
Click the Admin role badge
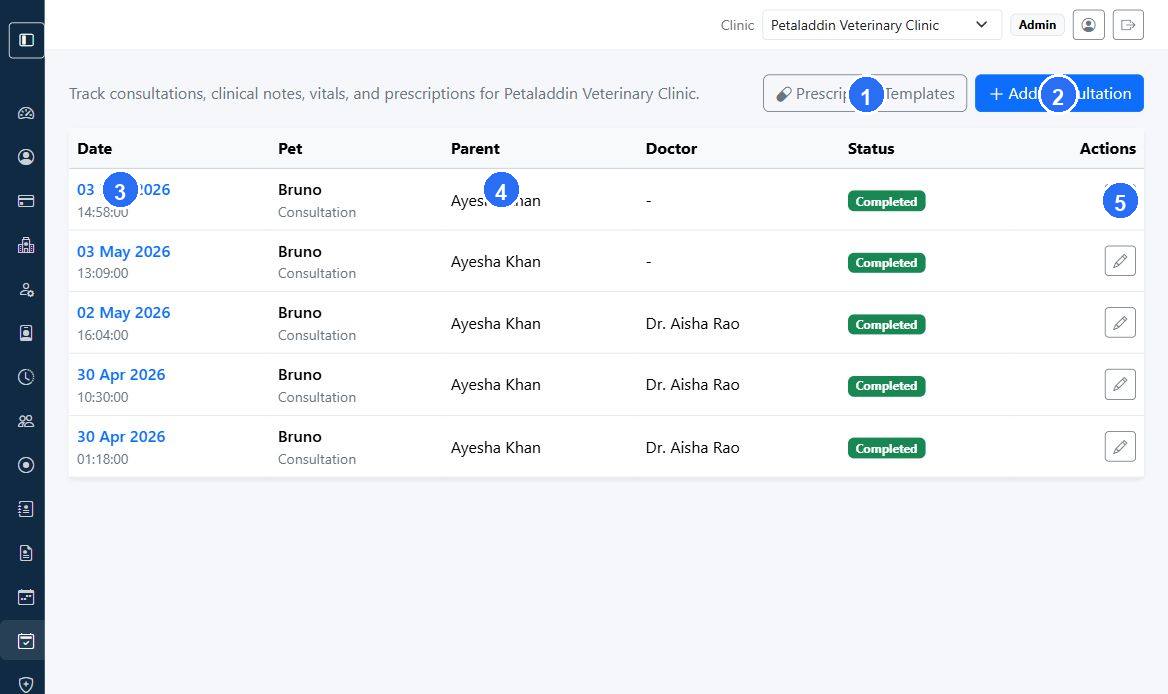click(1037, 25)
